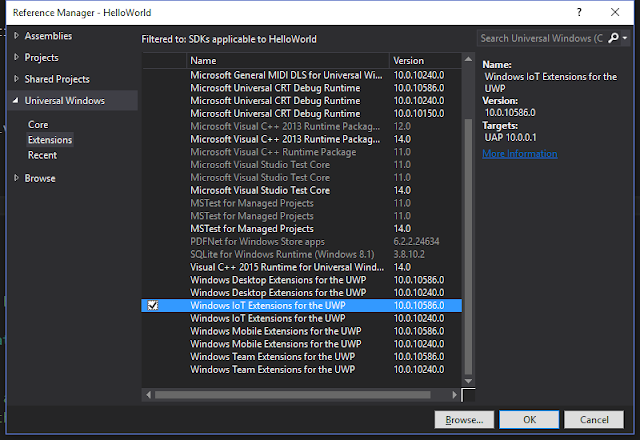Select Windows Team Extensions for the UWP 10.0.10240.0
This screenshot has height=440, width=640.
[x=302, y=369]
